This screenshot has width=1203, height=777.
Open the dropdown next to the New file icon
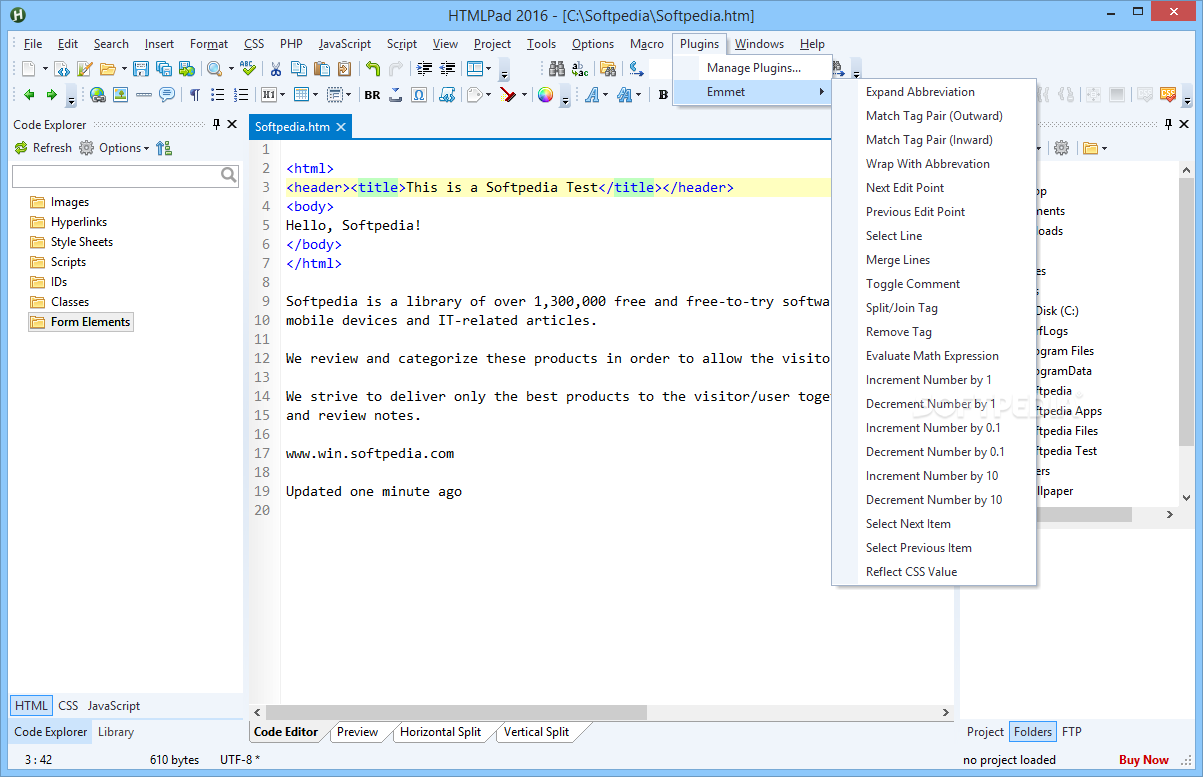45,69
